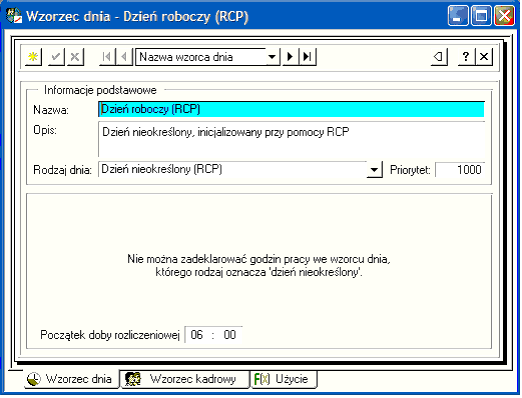Viewport: 522px width, 398px height.
Task: Click the 'Opis' description text area
Action: (291, 139)
